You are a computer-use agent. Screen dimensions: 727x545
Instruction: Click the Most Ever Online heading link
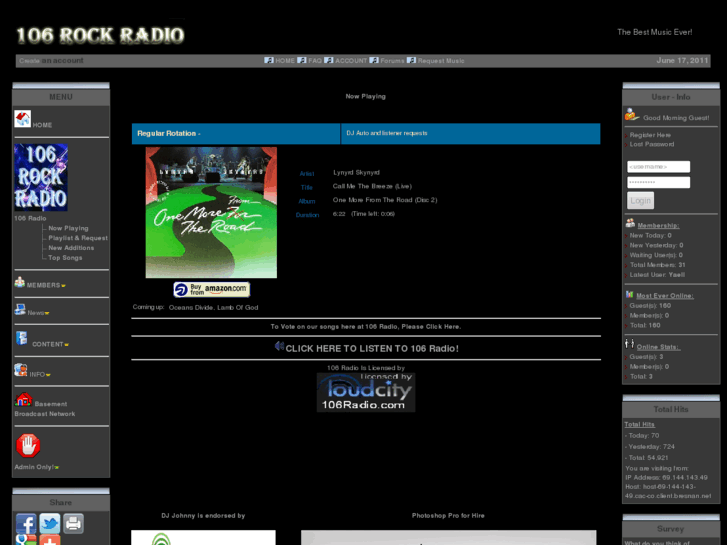(x=665, y=296)
